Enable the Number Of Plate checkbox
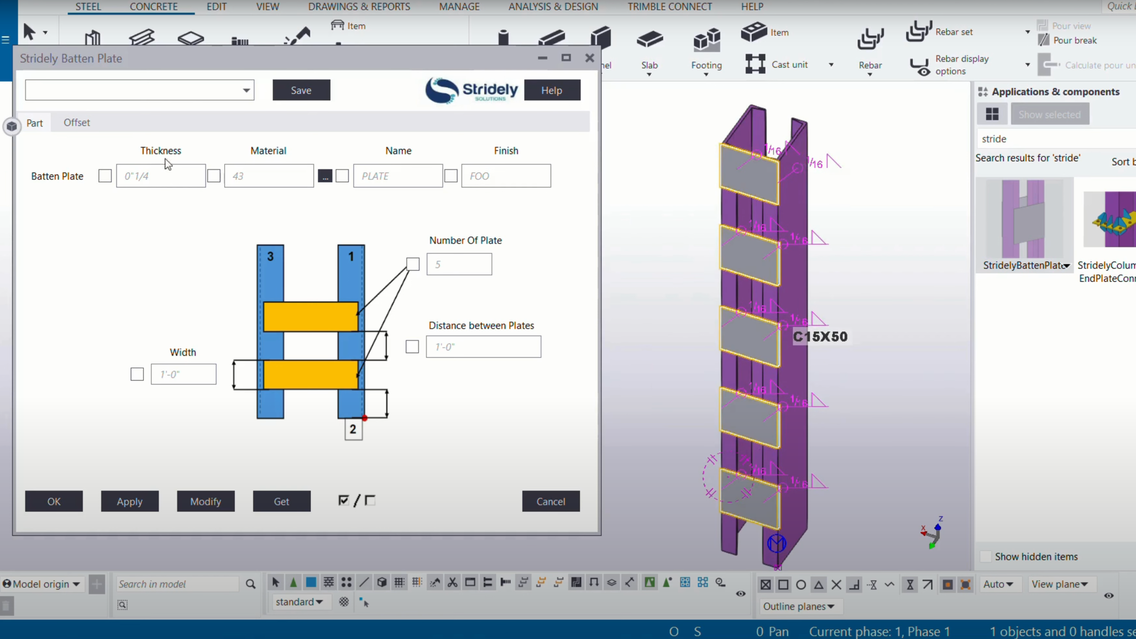 (413, 264)
